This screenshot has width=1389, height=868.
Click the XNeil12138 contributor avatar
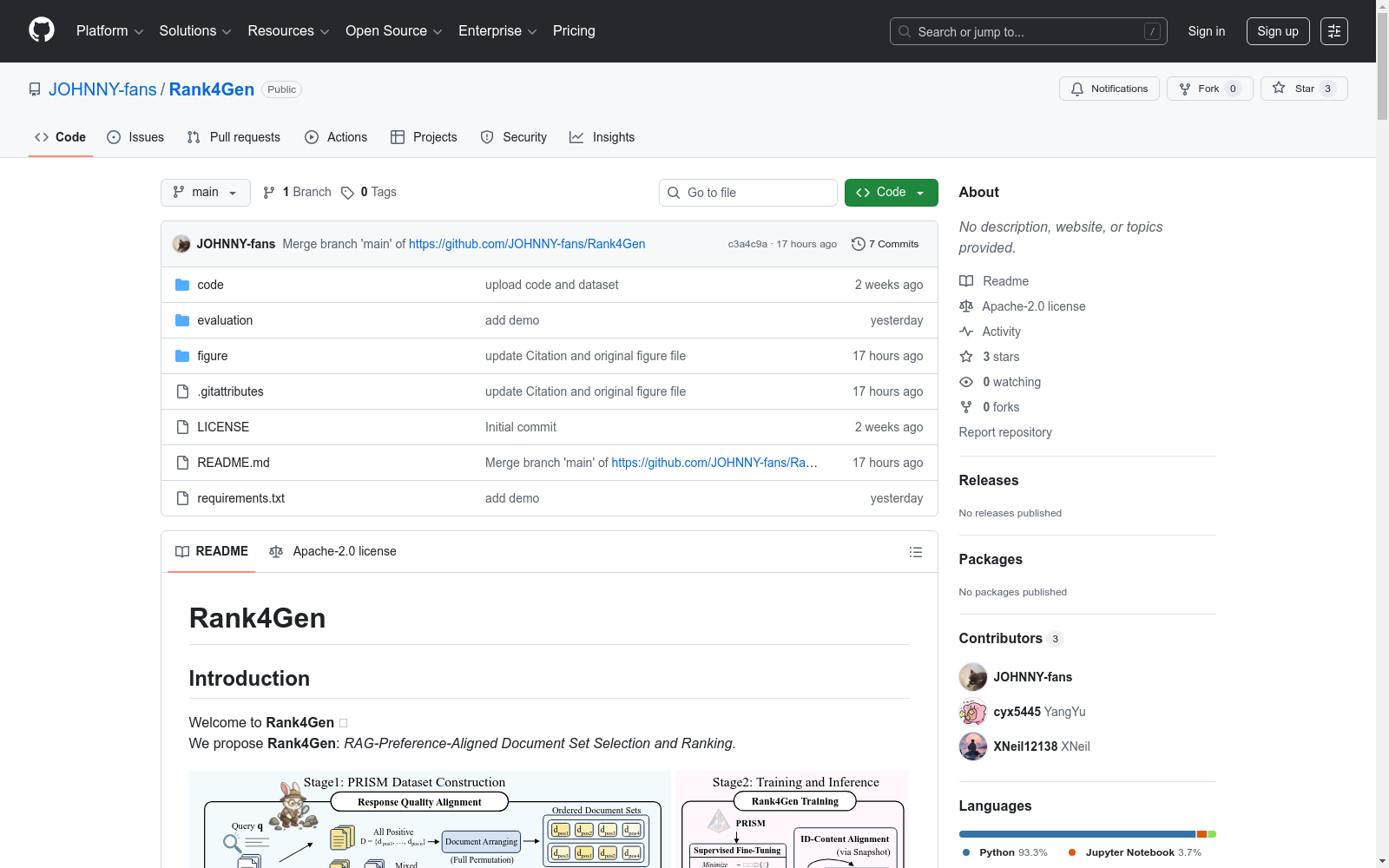973,746
